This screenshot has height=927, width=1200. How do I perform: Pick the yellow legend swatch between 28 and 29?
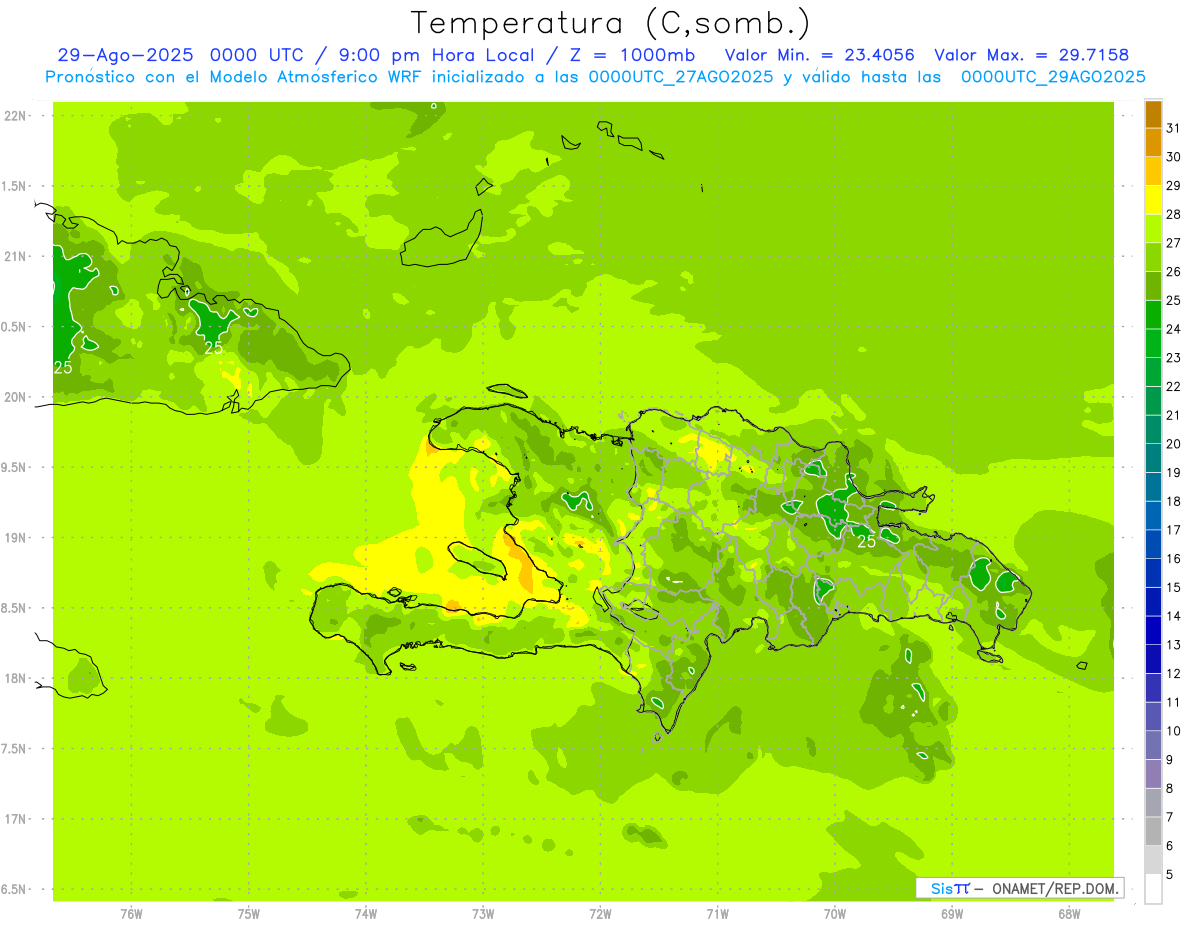[1153, 200]
